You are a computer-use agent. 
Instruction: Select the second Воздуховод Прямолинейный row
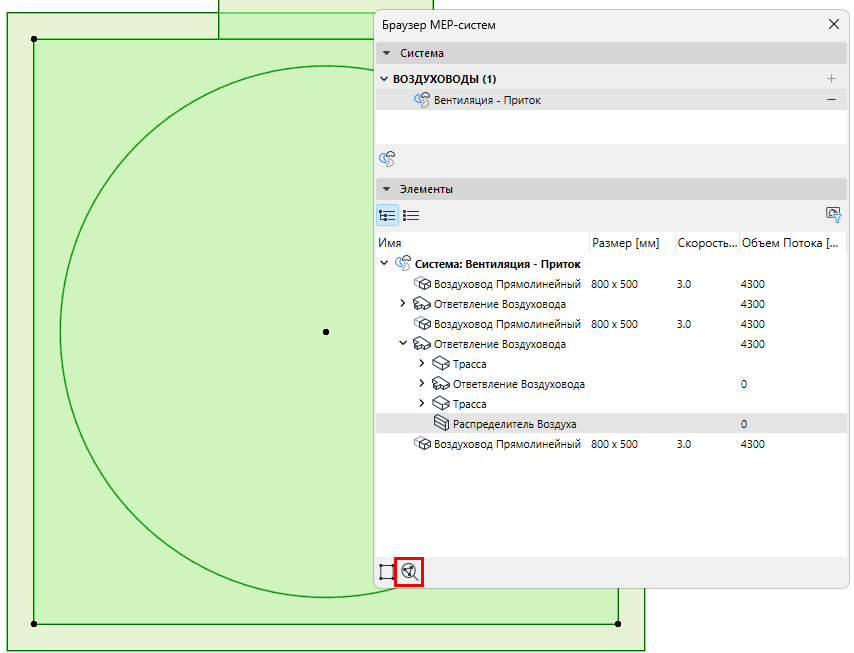(x=611, y=324)
